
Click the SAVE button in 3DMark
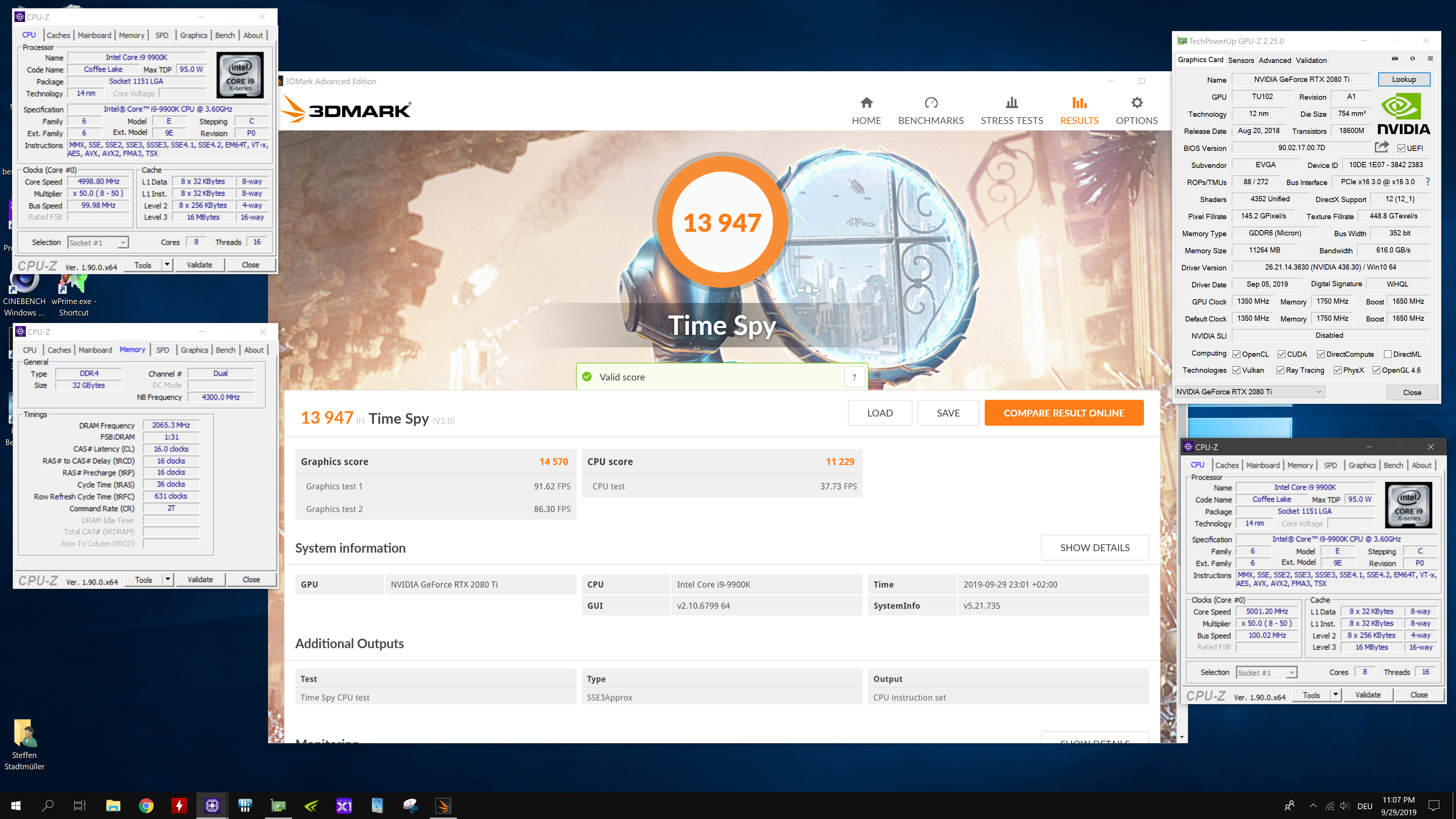point(948,413)
